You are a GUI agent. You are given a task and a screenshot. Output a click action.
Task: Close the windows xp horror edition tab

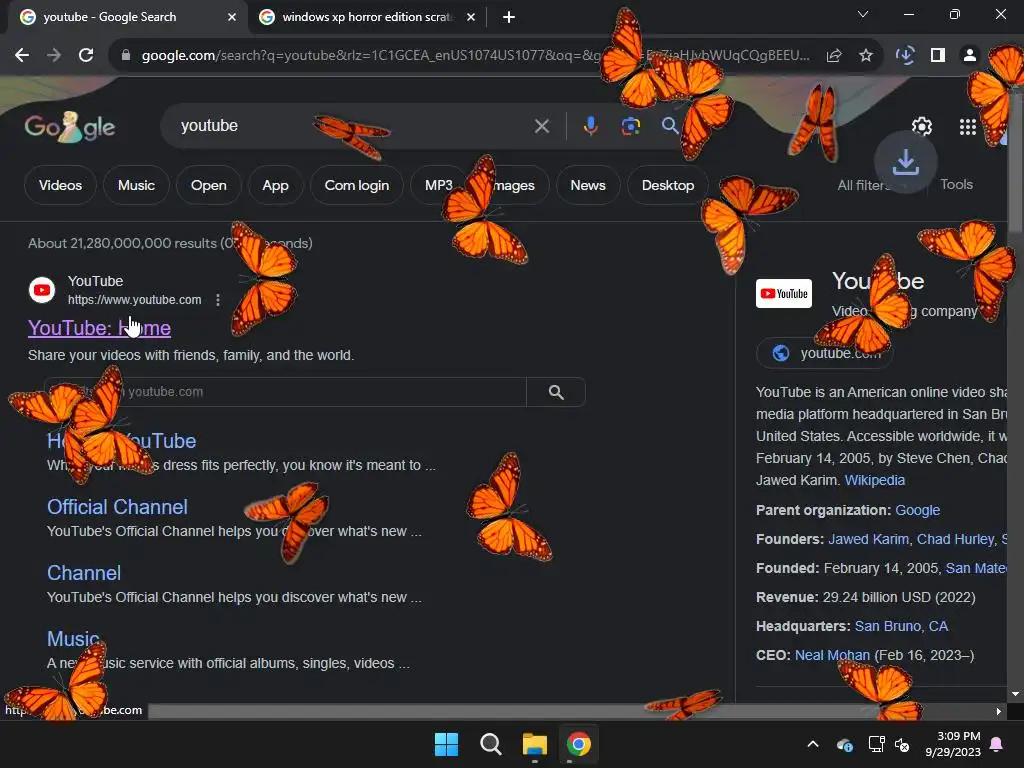(471, 18)
